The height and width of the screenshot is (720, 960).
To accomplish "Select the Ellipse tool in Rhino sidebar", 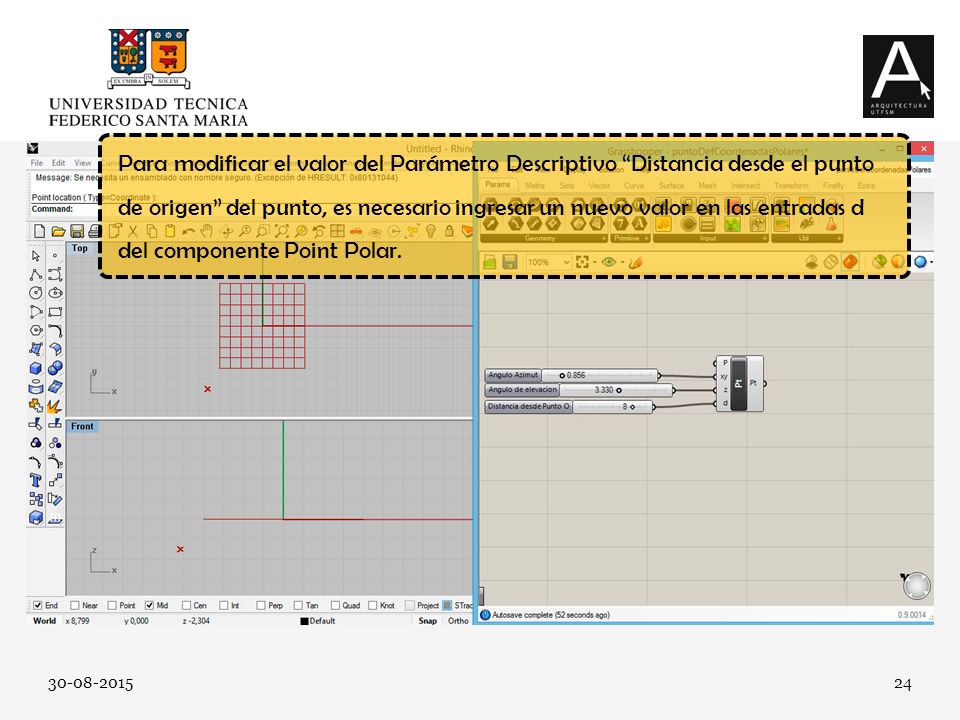I will [55, 293].
